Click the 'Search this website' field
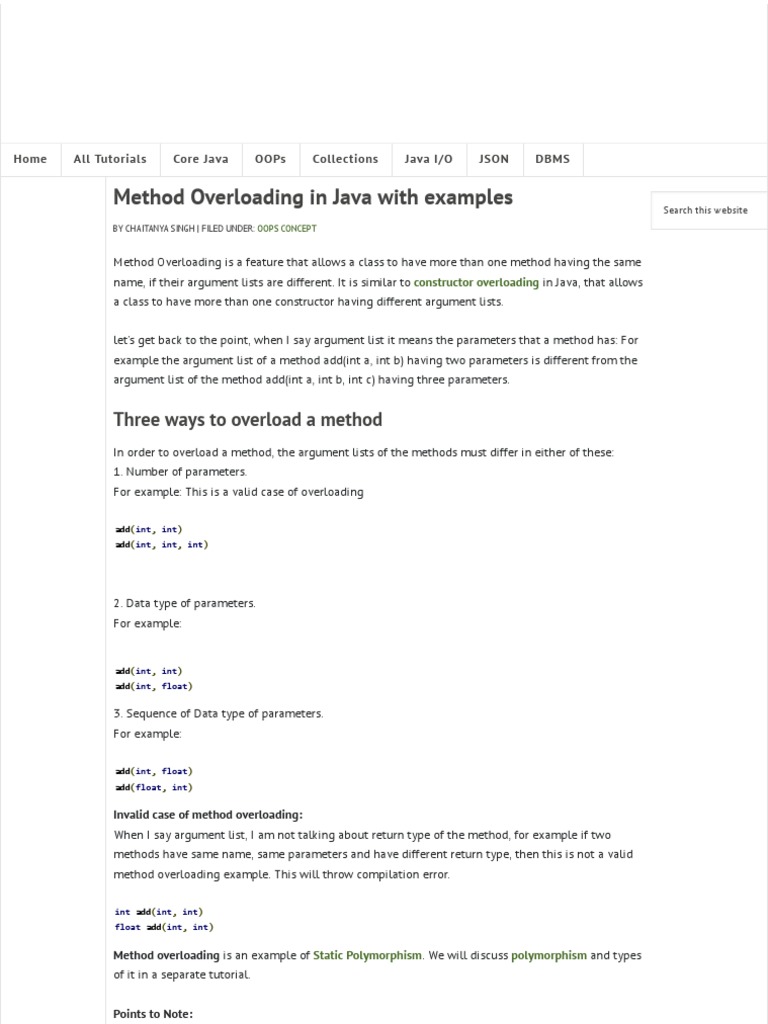 coord(708,210)
